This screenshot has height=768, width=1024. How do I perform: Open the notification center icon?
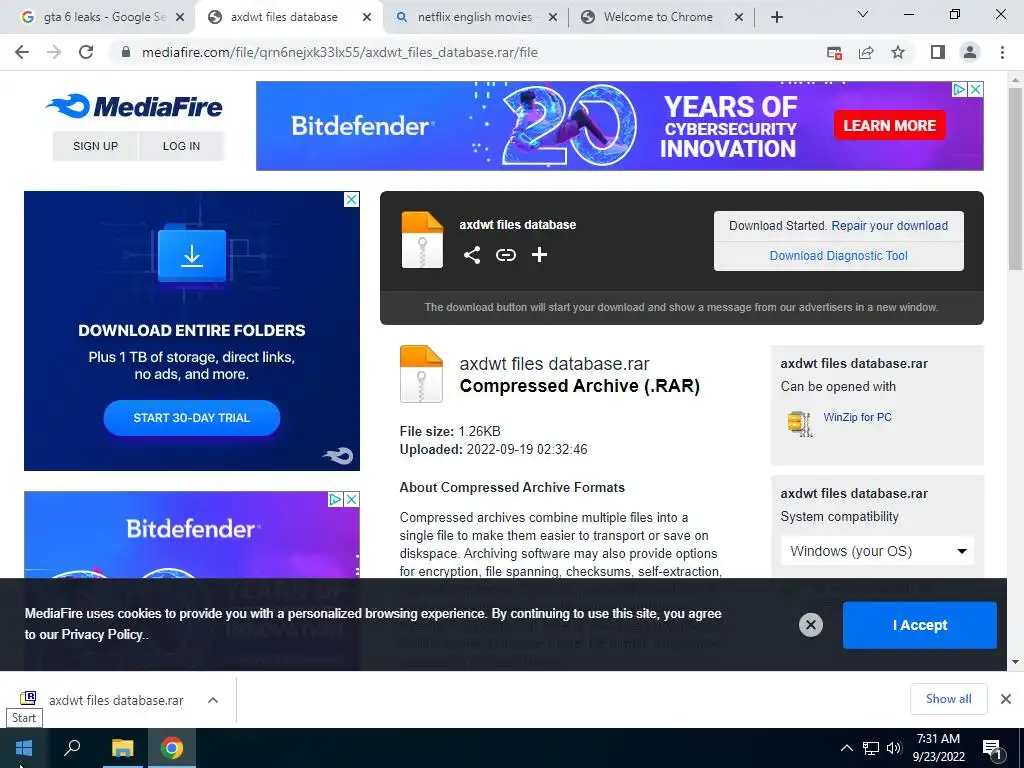[993, 749]
